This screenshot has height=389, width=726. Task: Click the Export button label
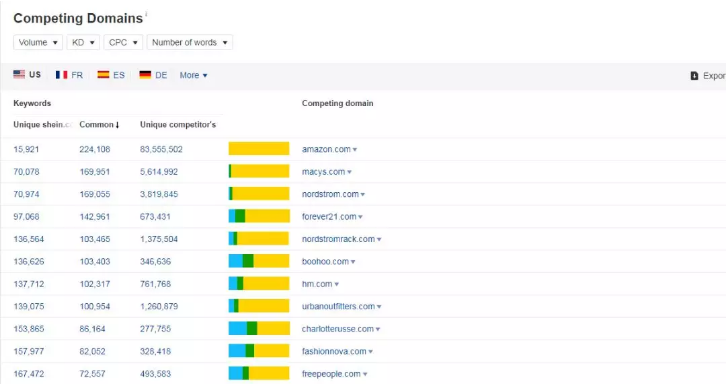click(714, 75)
